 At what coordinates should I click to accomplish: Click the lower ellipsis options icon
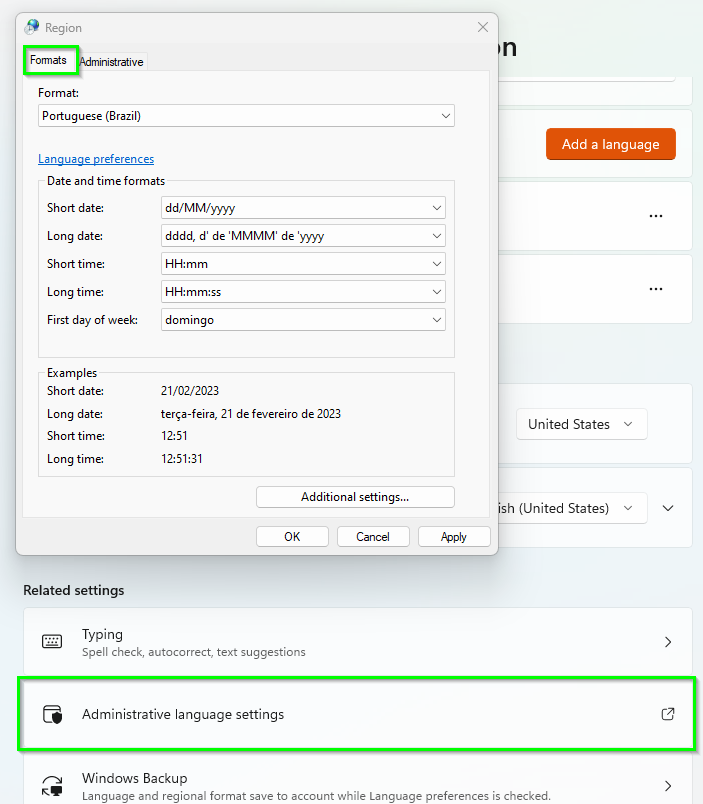[656, 289]
